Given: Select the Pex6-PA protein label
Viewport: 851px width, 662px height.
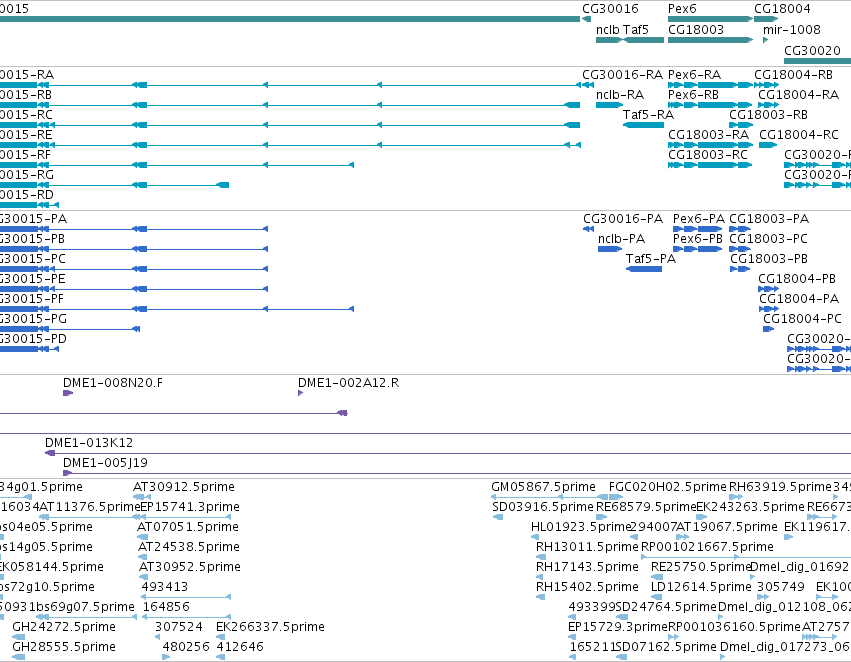Looking at the screenshot, I should [698, 219].
